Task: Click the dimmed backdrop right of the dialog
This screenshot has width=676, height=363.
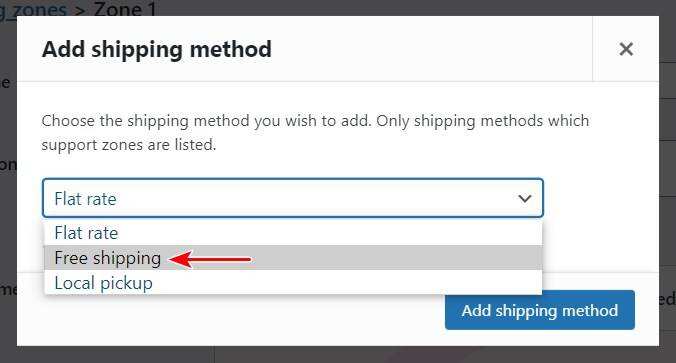Action: click(x=667, y=181)
